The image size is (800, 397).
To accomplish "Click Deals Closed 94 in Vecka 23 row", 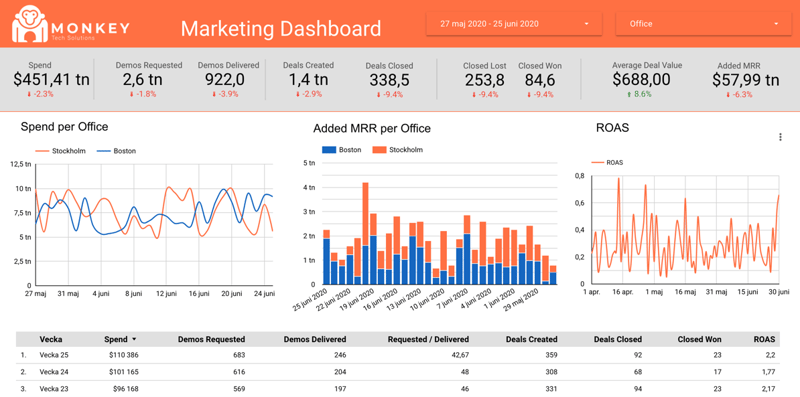I will 637,388.
